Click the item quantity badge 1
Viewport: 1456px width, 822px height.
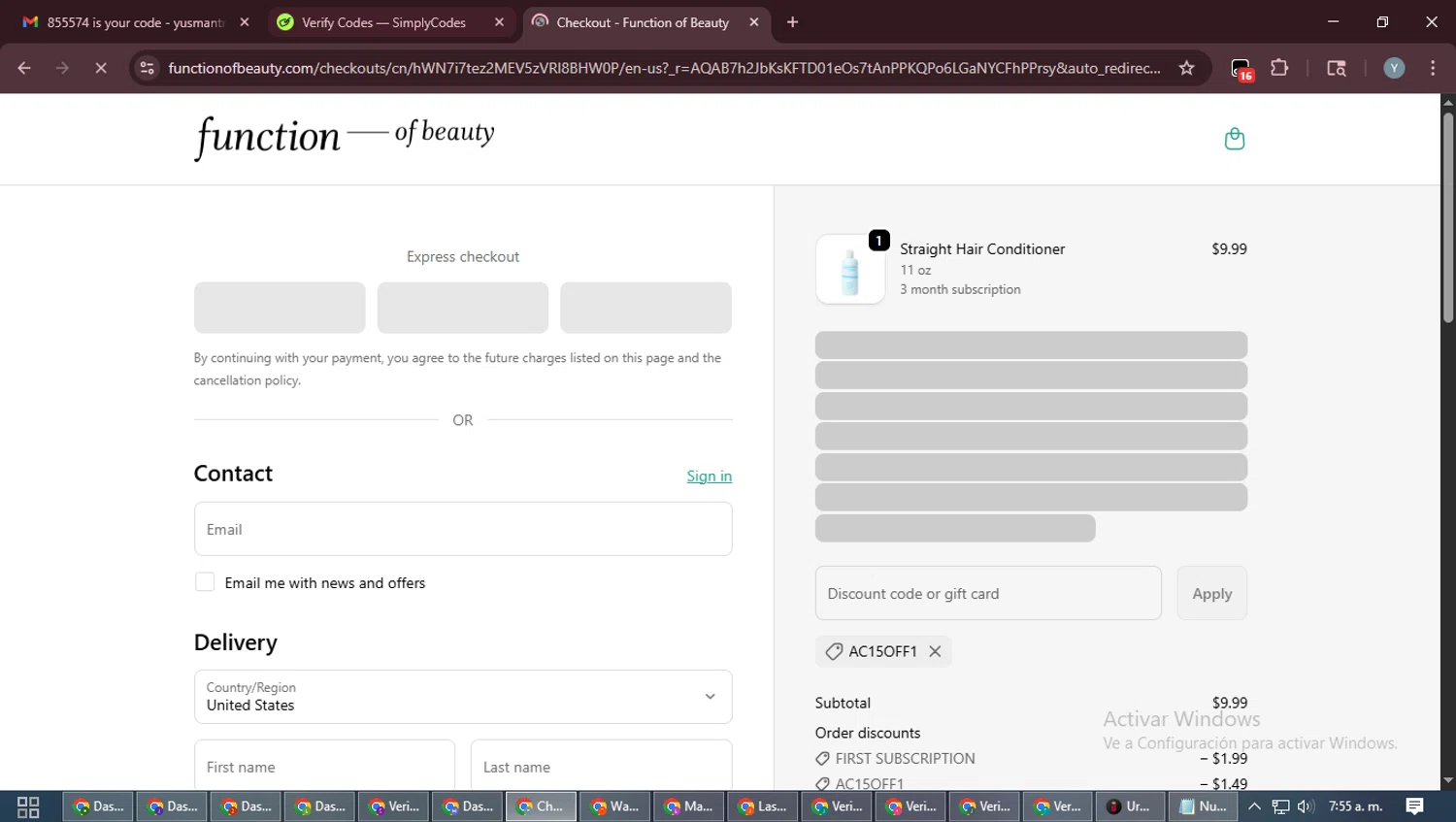878,241
